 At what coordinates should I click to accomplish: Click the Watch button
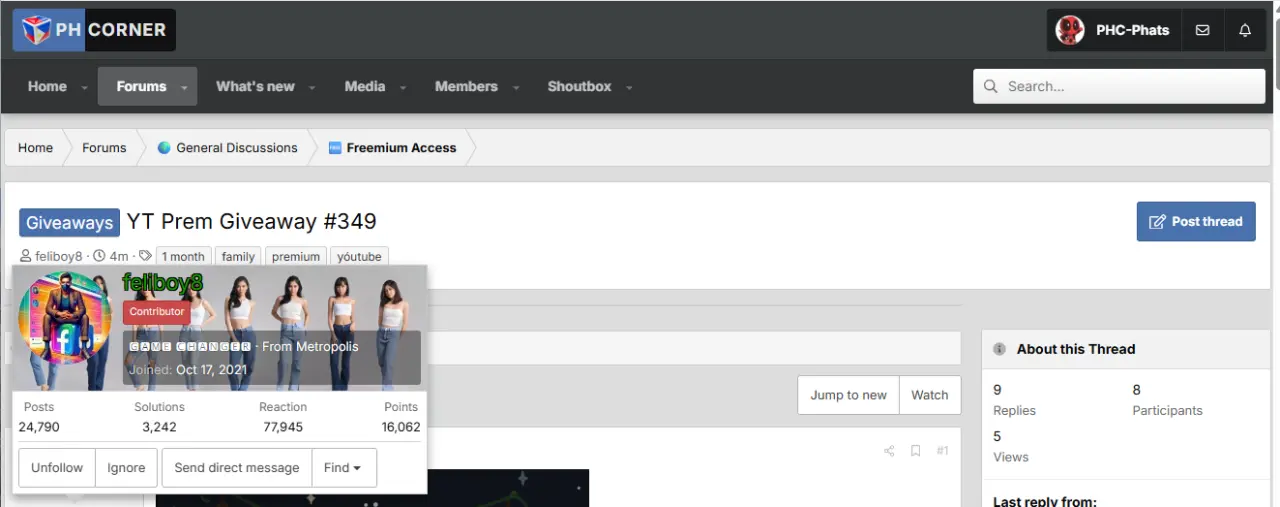tap(930, 395)
